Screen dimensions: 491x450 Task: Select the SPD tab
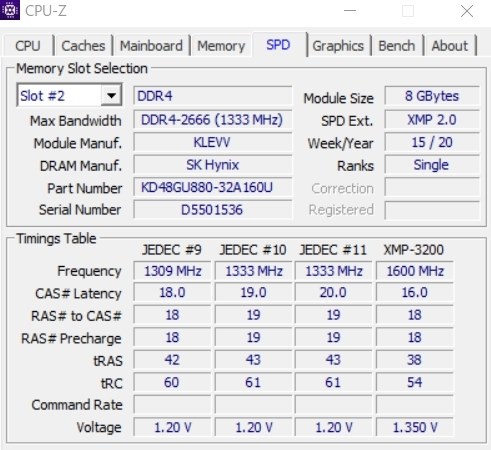tap(279, 45)
